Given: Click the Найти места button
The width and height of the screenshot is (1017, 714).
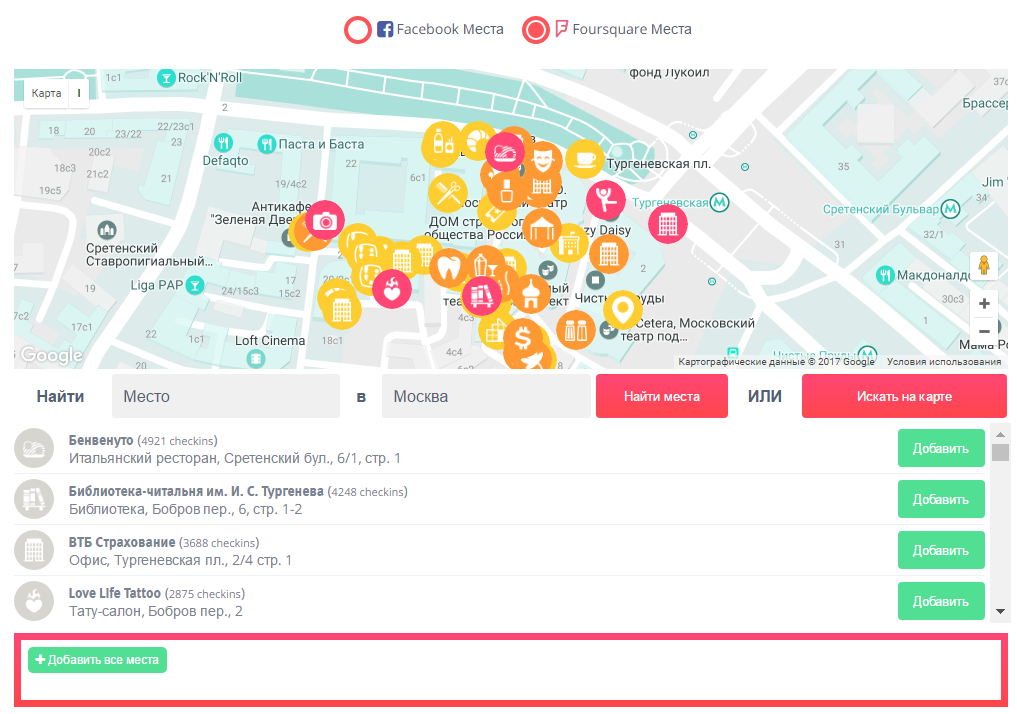Looking at the screenshot, I should [662, 396].
